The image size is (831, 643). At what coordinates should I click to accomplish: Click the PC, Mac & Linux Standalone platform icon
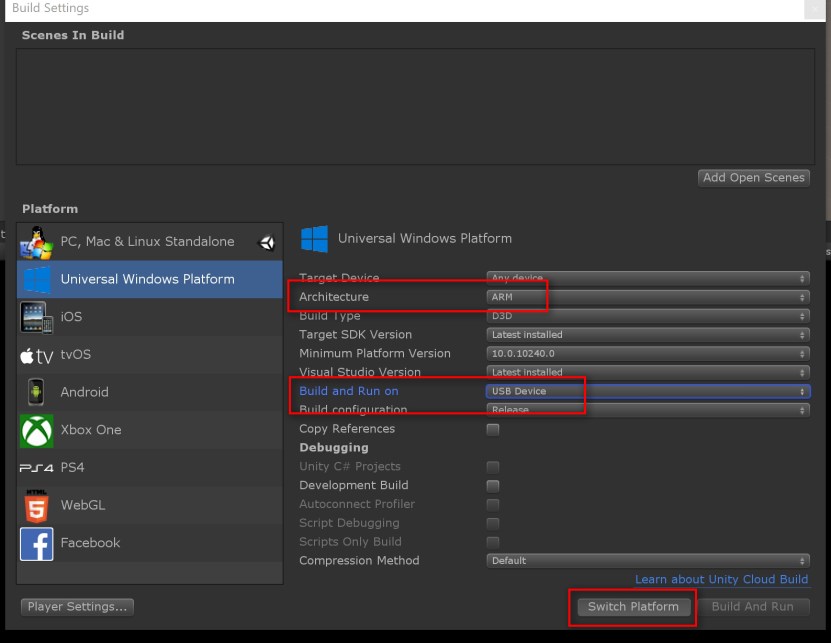click(37, 242)
